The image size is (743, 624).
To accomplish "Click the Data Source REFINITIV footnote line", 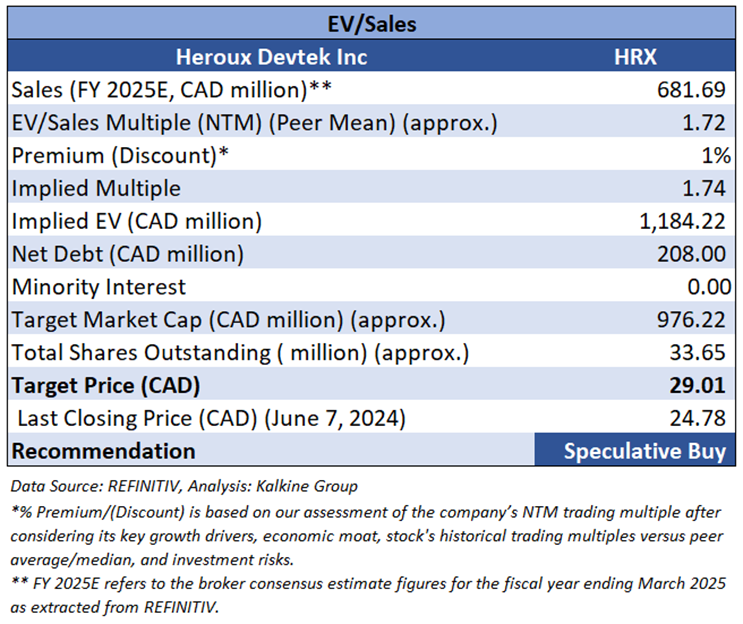I will [x=183, y=487].
